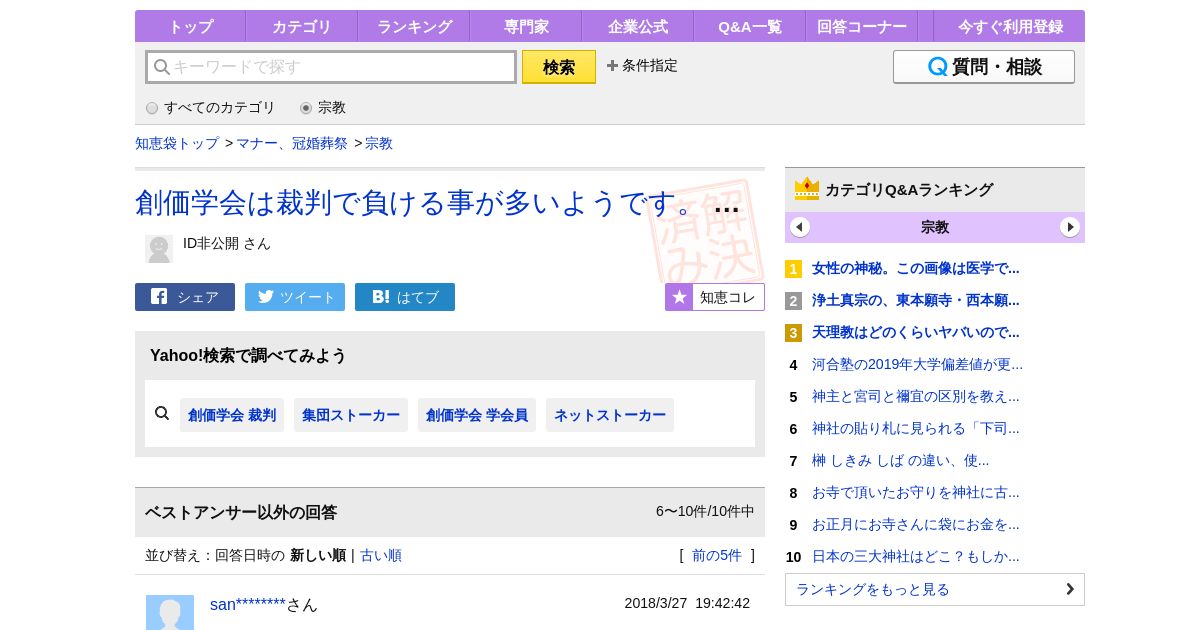Click the magnifier icon beside suggested searches
The image size is (1200, 630).
coord(162,413)
